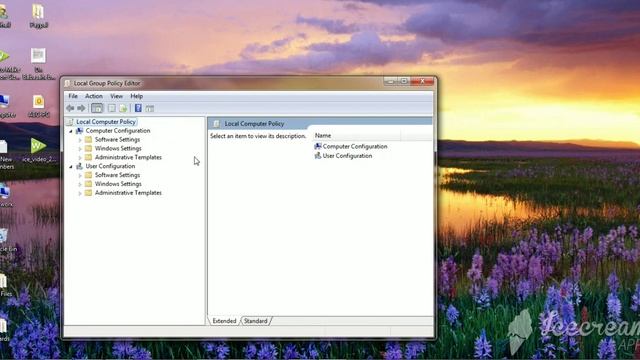Click Software Settings folder icon under Computer Configuration
This screenshot has width=640, height=360.
click(88, 140)
